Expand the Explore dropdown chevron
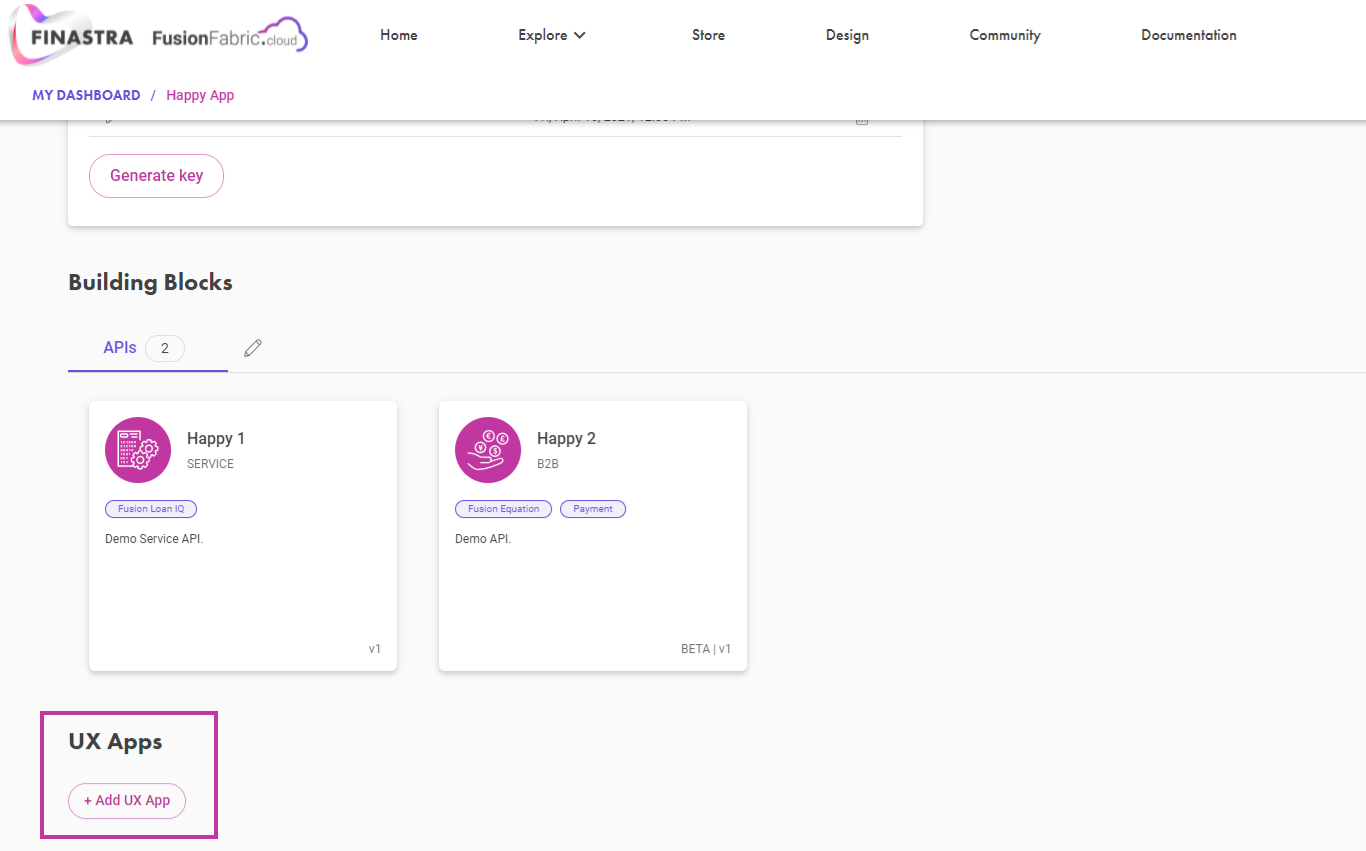The width and height of the screenshot is (1366, 851). click(580, 36)
